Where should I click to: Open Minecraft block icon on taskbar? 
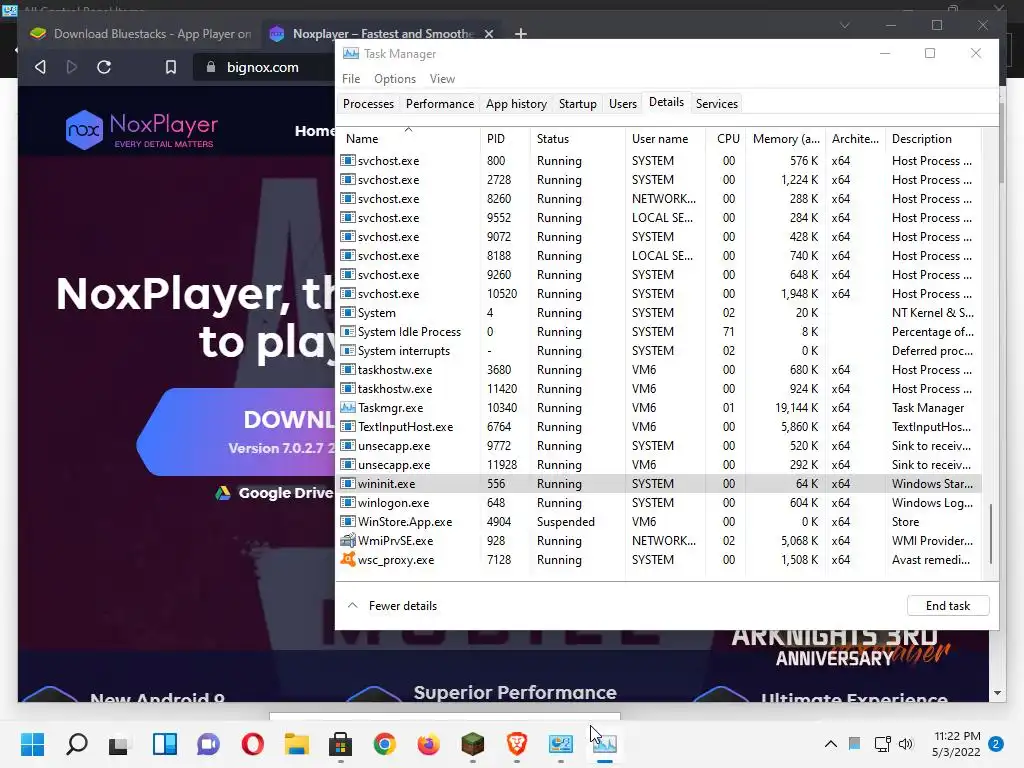(x=473, y=744)
